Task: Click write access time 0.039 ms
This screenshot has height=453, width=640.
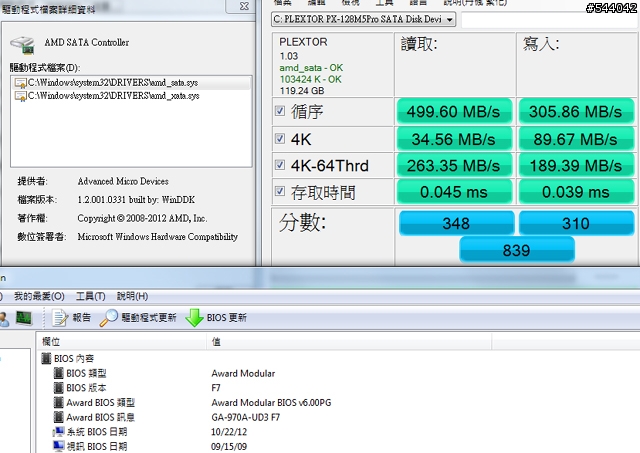Action: pos(576,192)
